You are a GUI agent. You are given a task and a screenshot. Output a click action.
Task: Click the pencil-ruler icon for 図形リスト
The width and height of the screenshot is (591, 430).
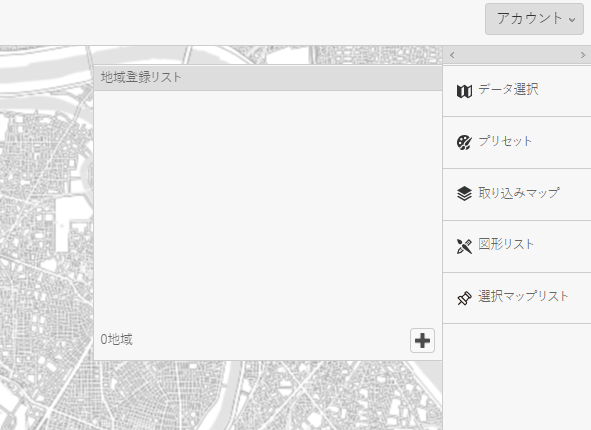point(464,246)
